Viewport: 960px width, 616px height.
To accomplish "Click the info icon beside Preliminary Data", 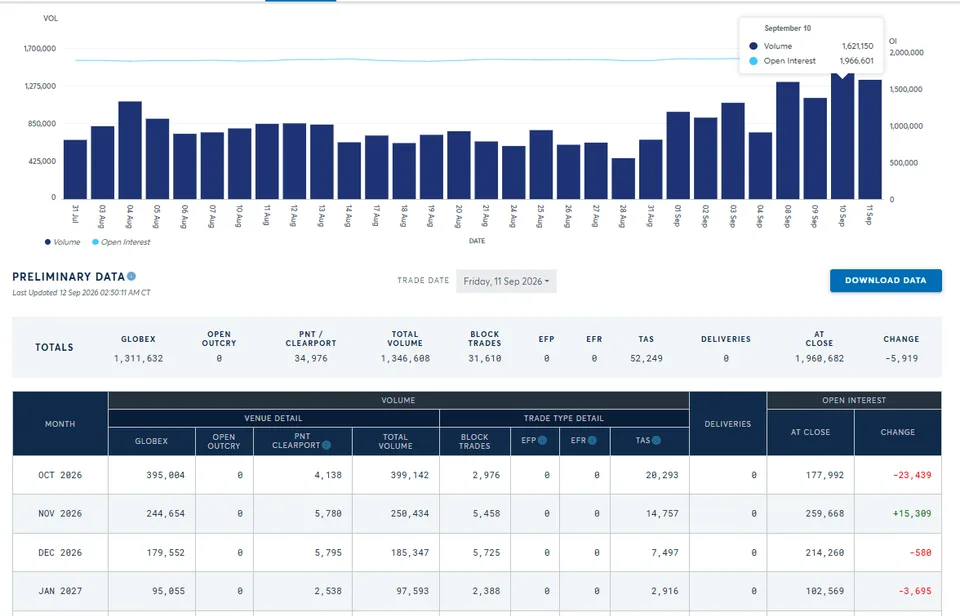I will coord(131,276).
